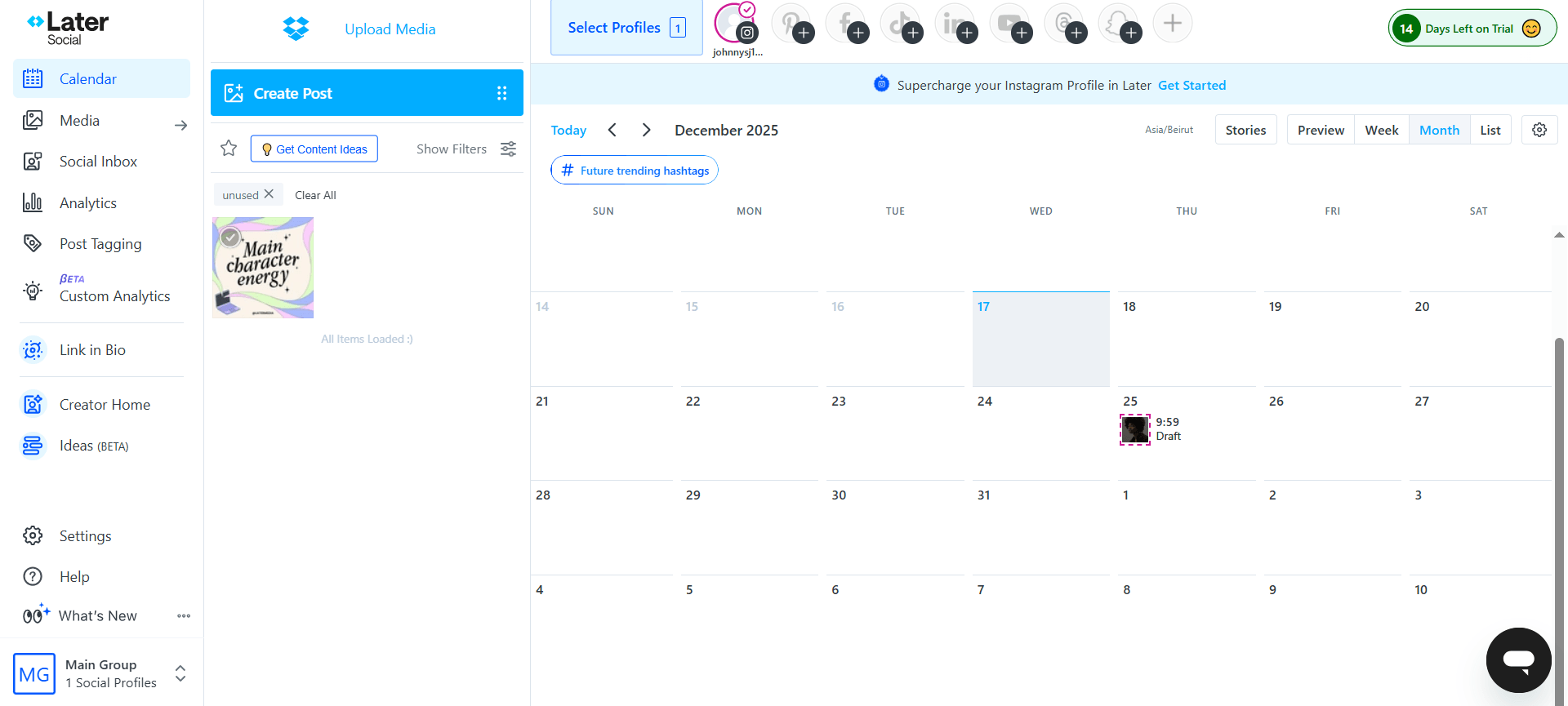1568x706 pixels.
Task: Jump to Today in calendar
Action: click(x=568, y=130)
